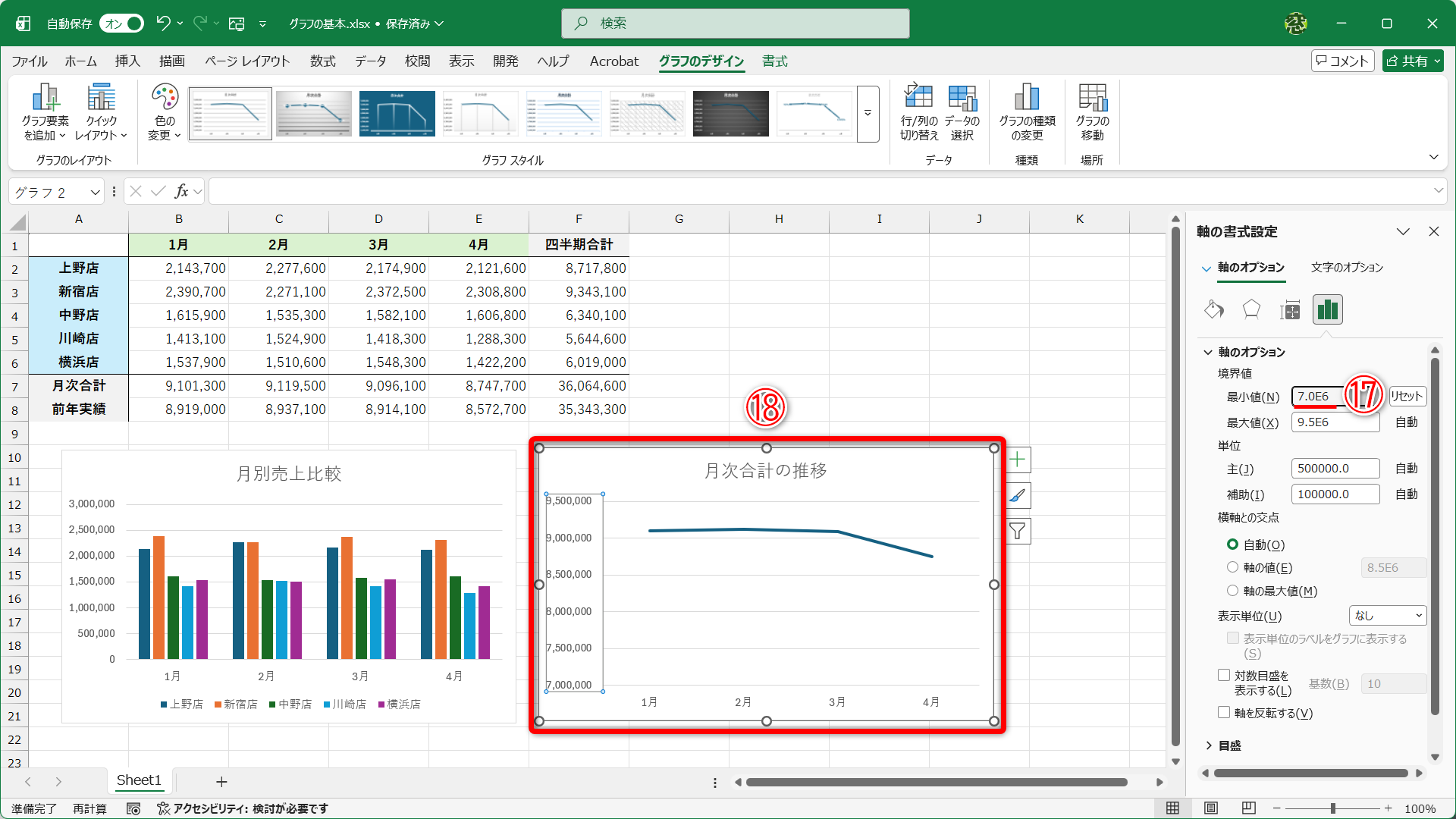Click the chart styles paintbrush icon

point(1018,496)
